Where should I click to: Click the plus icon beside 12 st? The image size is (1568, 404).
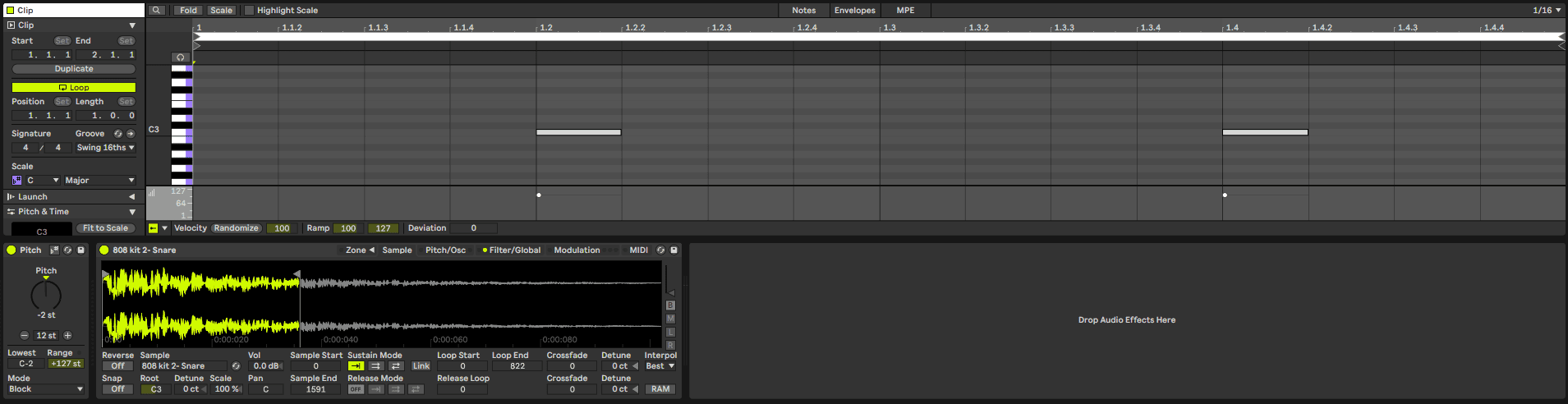coord(68,336)
